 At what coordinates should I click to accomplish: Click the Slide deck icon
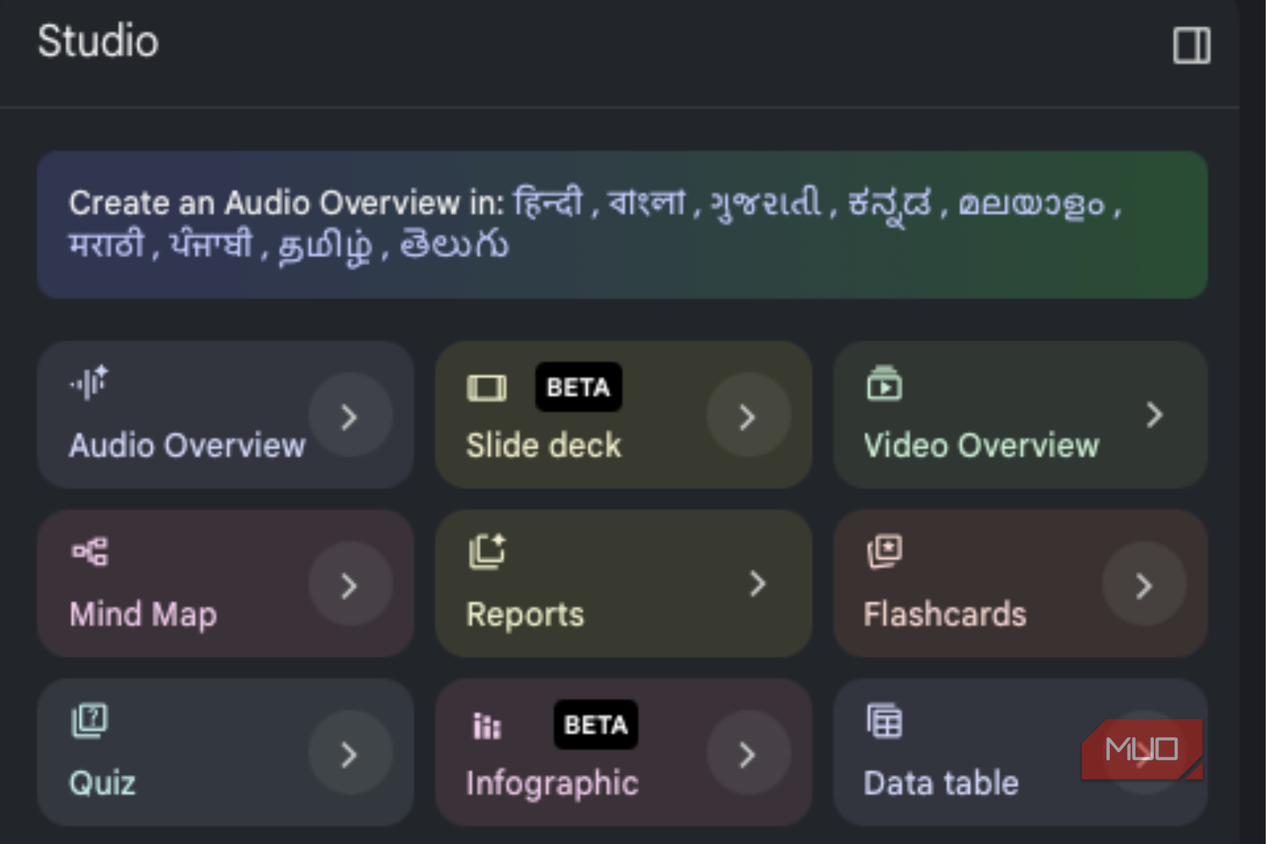(487, 388)
